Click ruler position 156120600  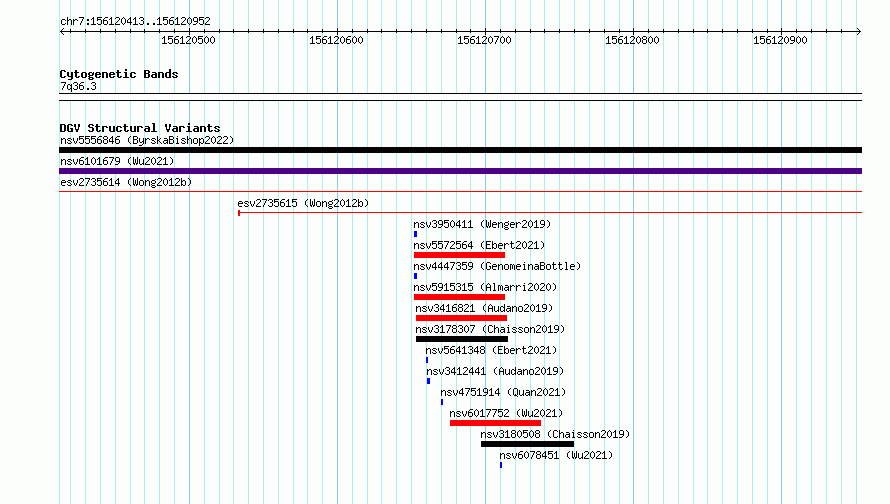(x=337, y=40)
